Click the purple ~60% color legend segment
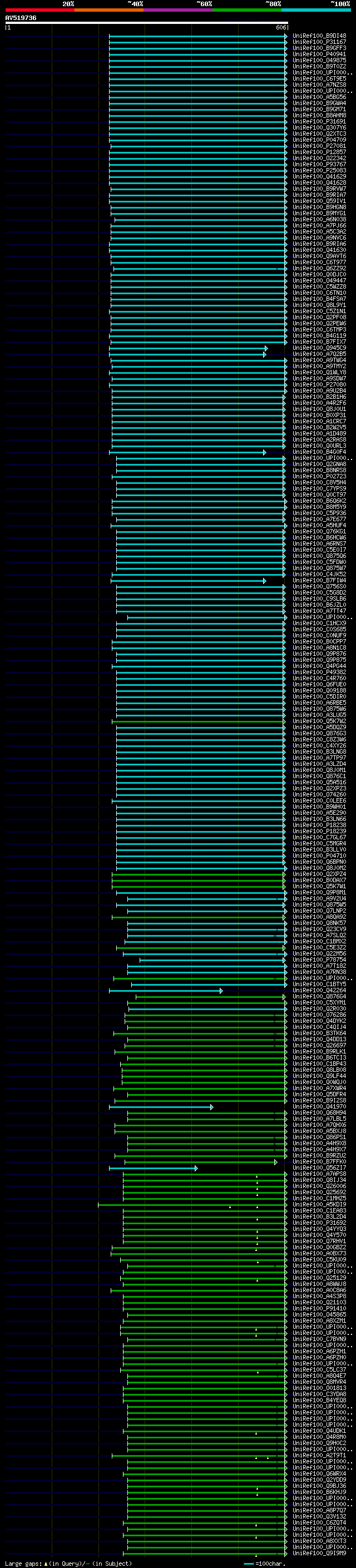356x1568 pixels. pyautogui.click(x=177, y=10)
